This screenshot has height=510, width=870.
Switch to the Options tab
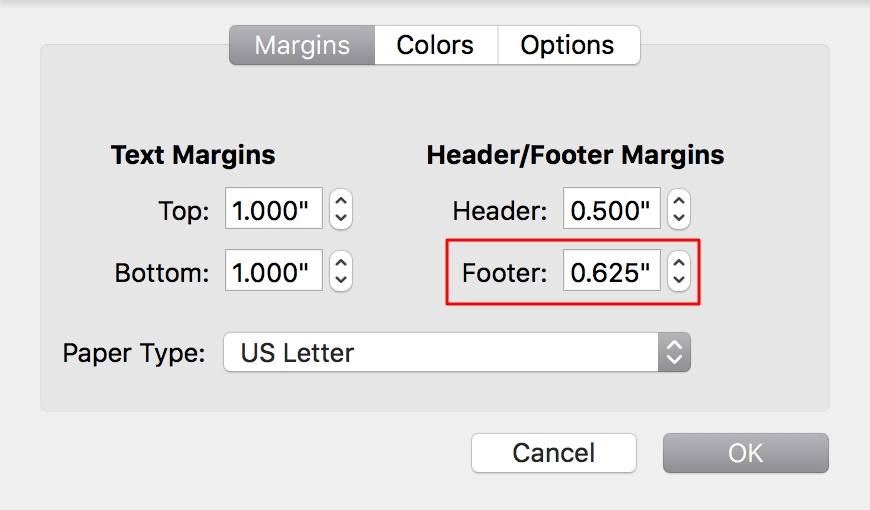[568, 45]
